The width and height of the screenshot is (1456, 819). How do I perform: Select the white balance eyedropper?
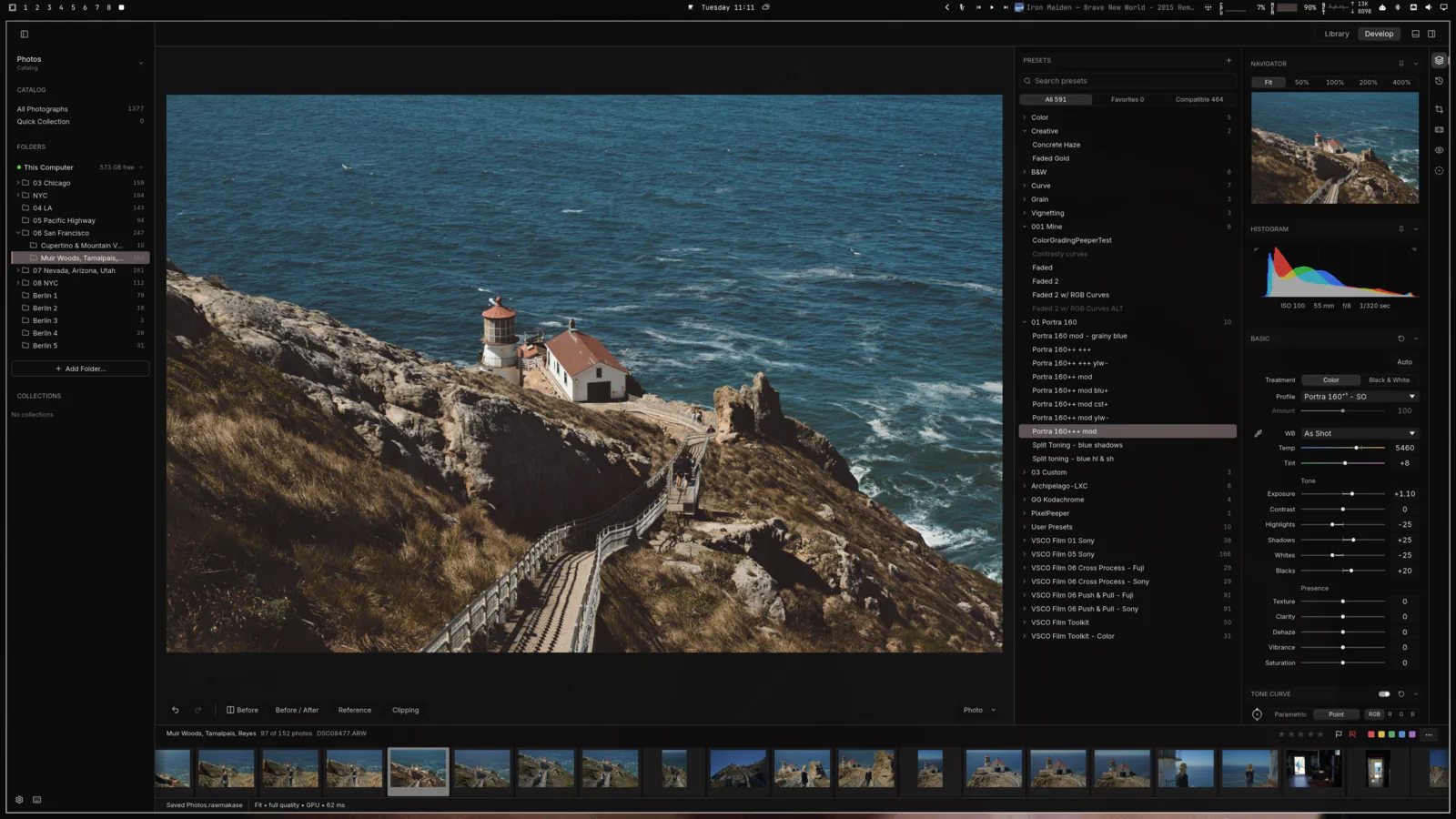(1259, 433)
